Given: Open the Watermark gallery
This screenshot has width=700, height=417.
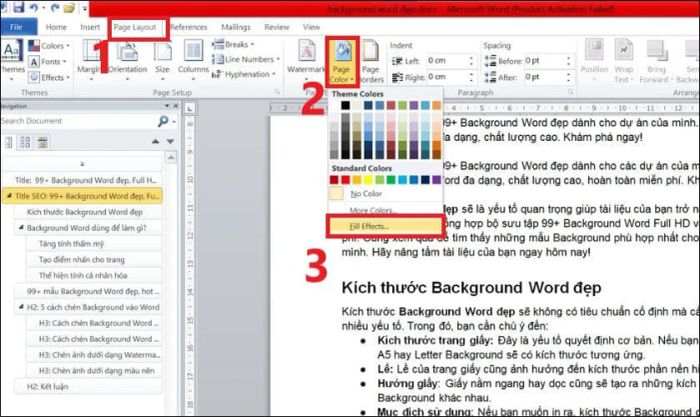Looking at the screenshot, I should click(308, 60).
